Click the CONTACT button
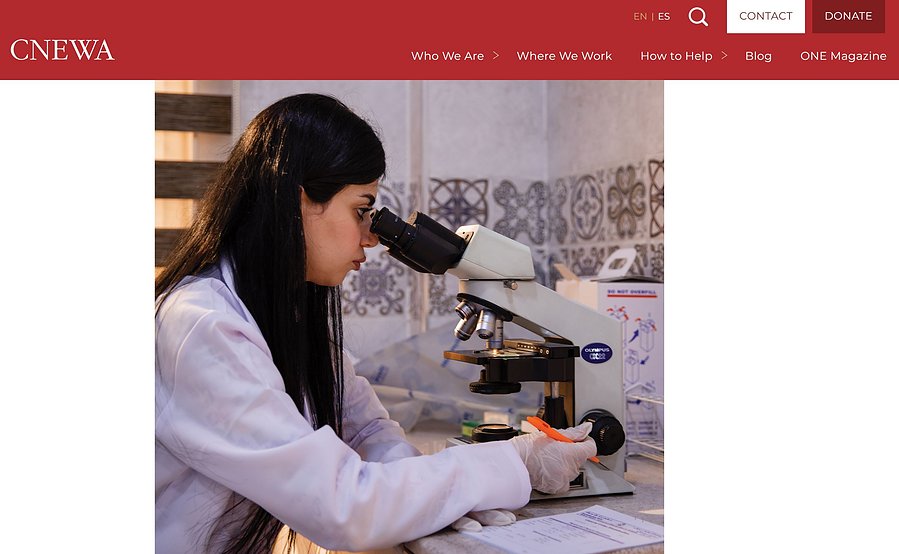The width and height of the screenshot is (899, 554). pyautogui.click(x=765, y=17)
